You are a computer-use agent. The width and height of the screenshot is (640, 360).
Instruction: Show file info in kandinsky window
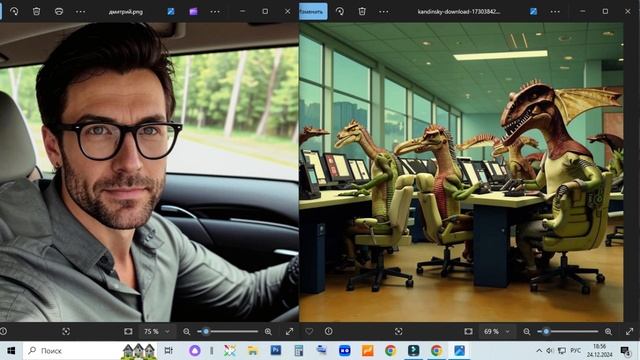tap(329, 331)
